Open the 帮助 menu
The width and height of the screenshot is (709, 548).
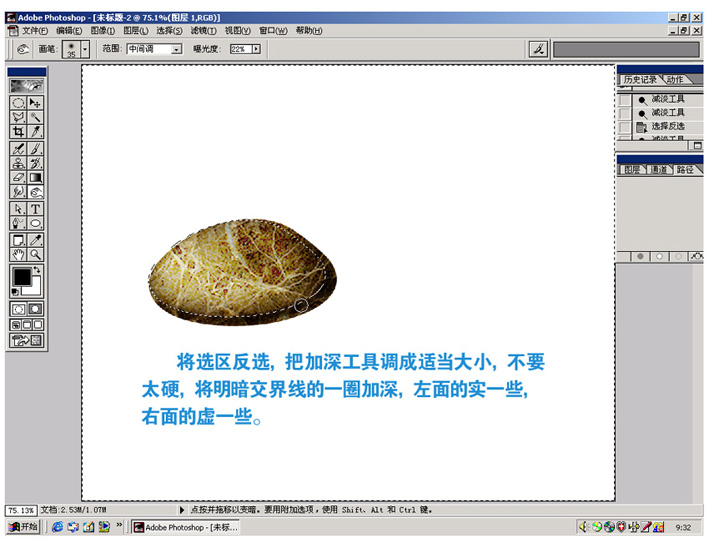coord(309,30)
